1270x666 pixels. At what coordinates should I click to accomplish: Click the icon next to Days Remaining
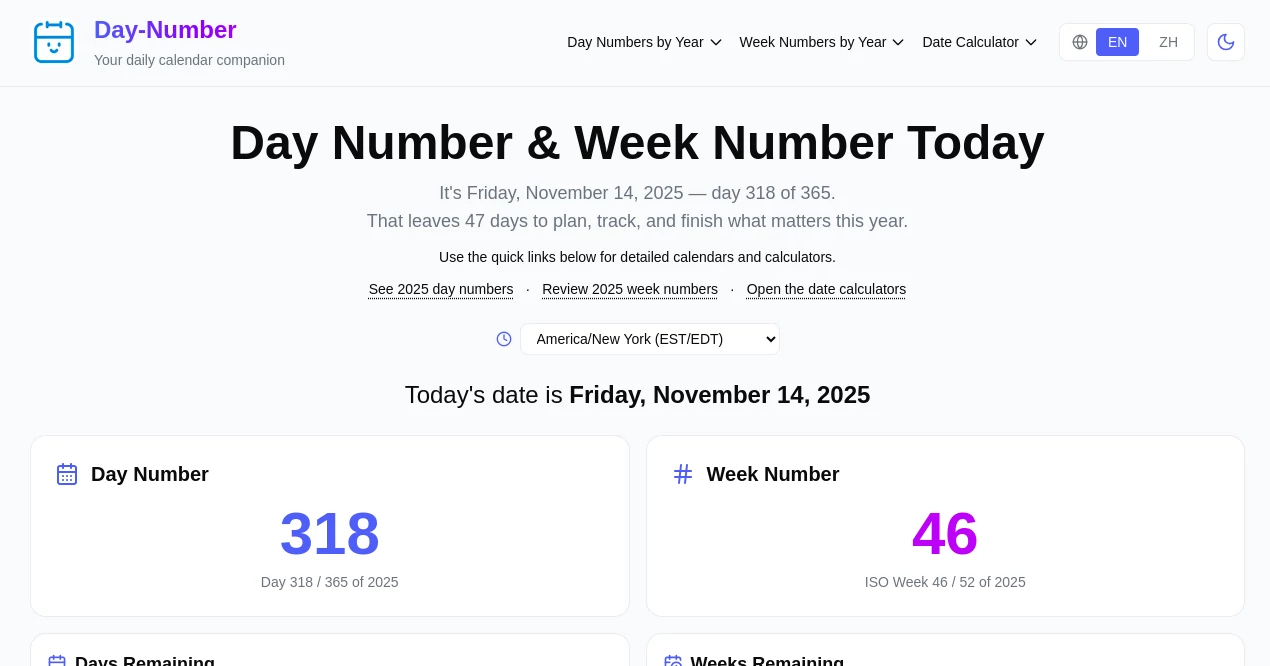click(57, 661)
